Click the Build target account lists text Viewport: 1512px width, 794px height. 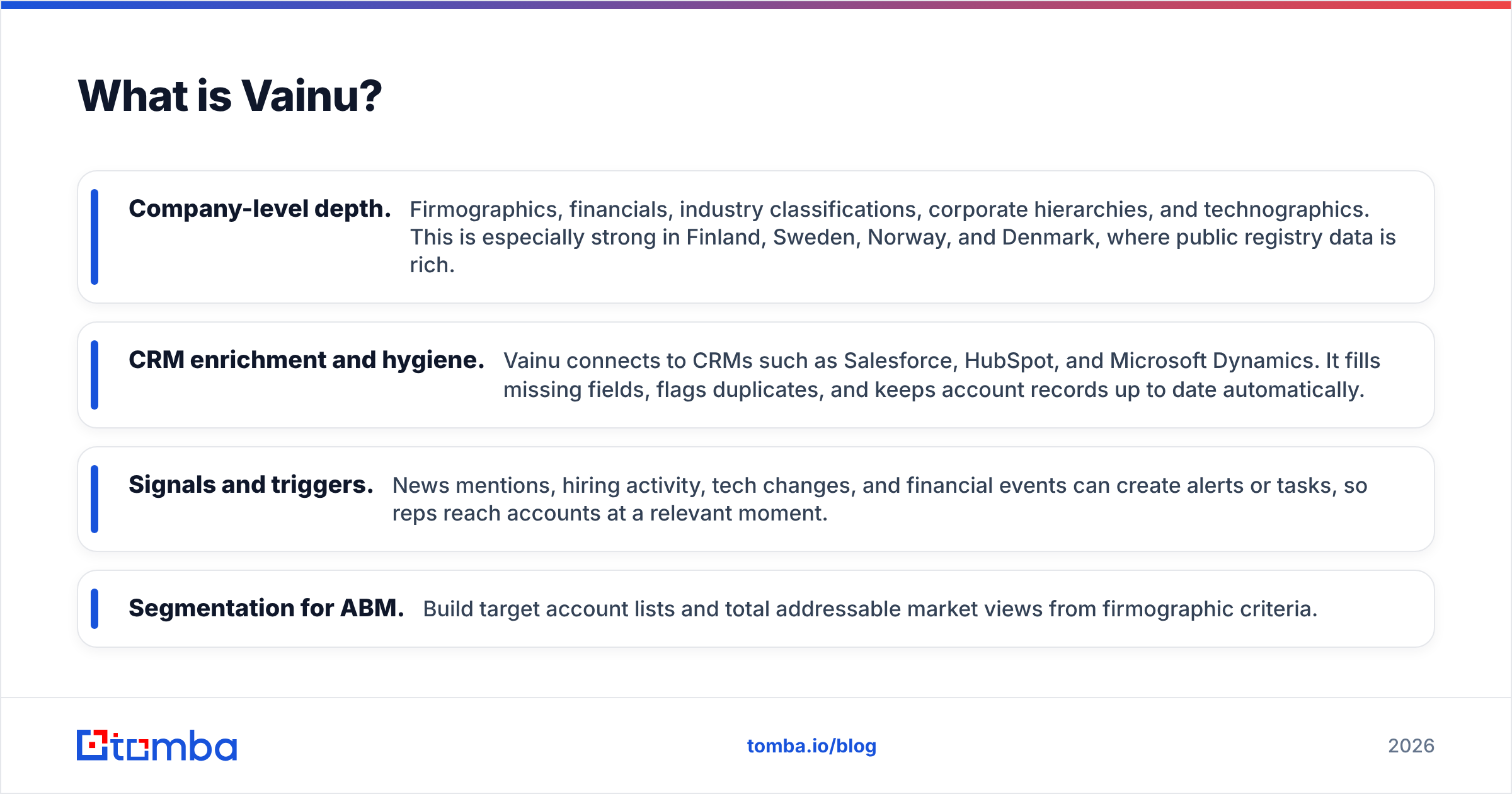coord(870,609)
